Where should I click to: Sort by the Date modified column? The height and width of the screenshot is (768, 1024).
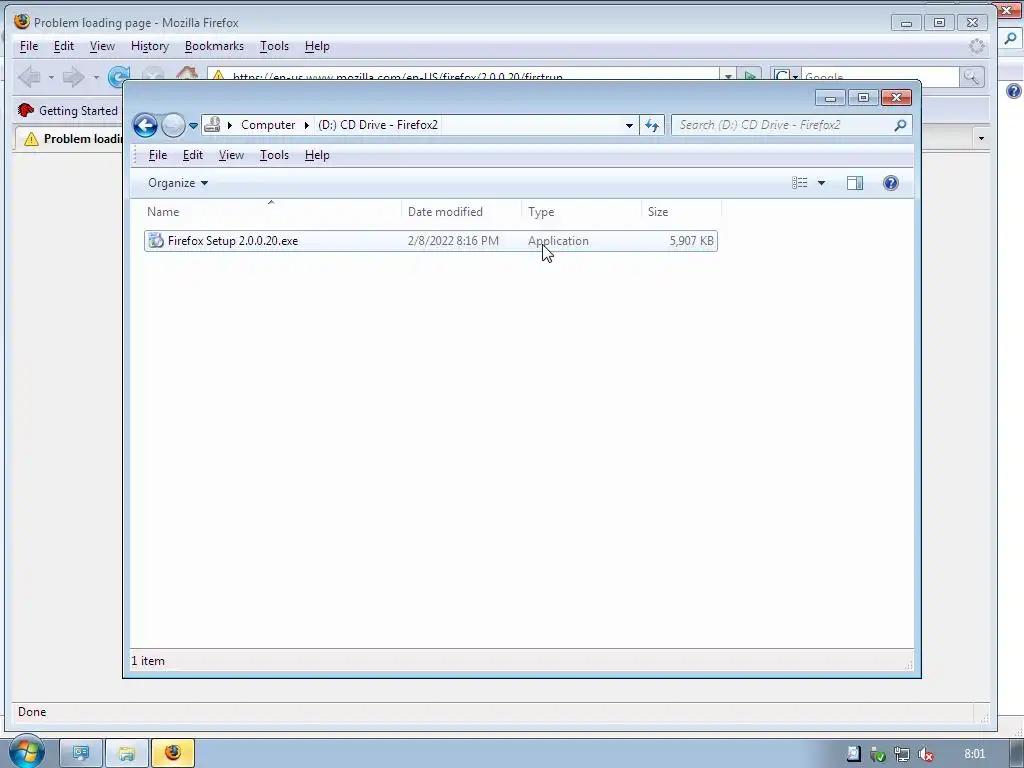pyautogui.click(x=461, y=212)
